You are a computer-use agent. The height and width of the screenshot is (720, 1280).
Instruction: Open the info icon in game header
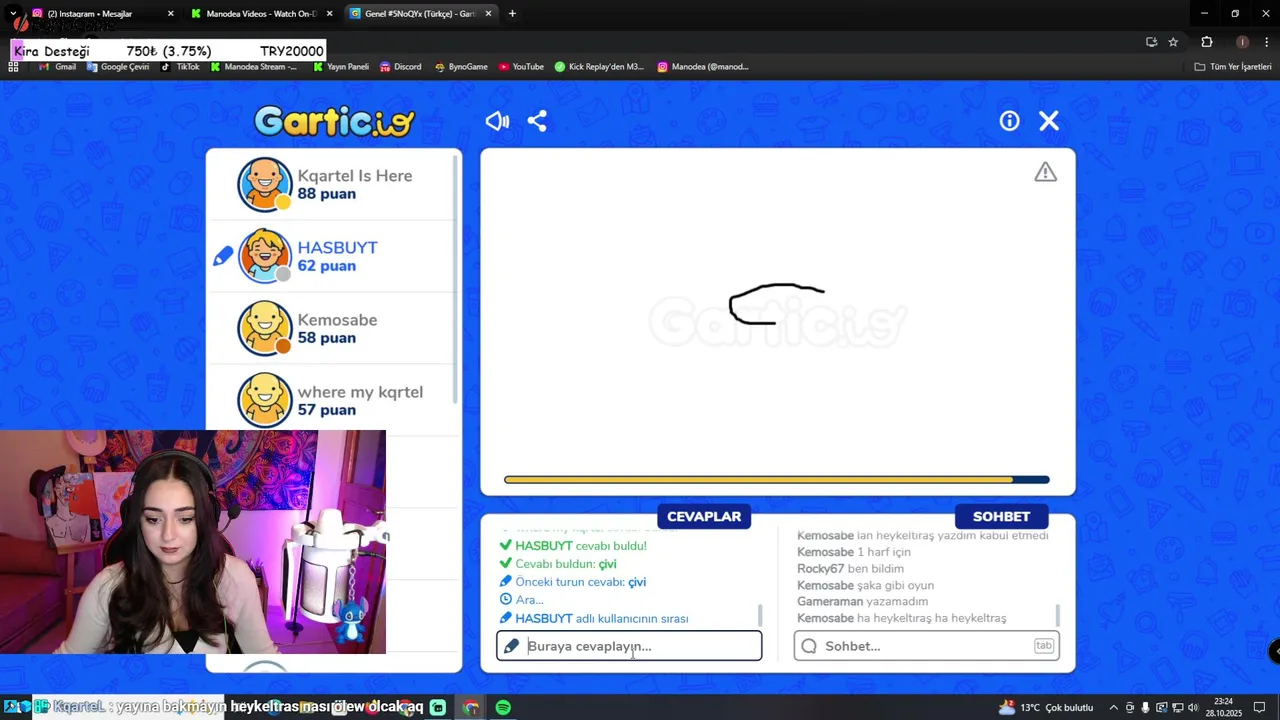[x=1009, y=121]
